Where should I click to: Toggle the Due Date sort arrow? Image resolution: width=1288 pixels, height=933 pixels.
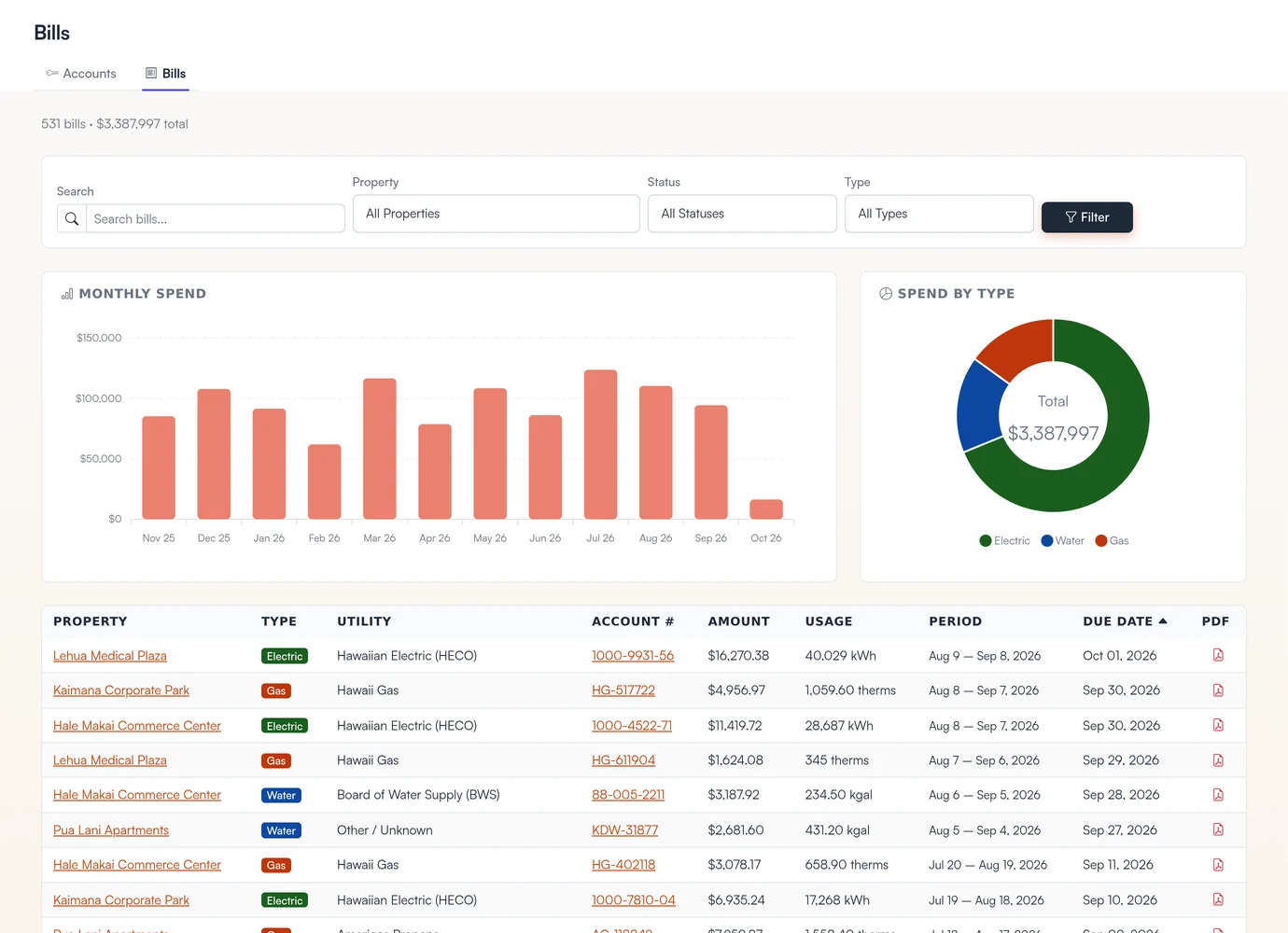(x=1163, y=621)
